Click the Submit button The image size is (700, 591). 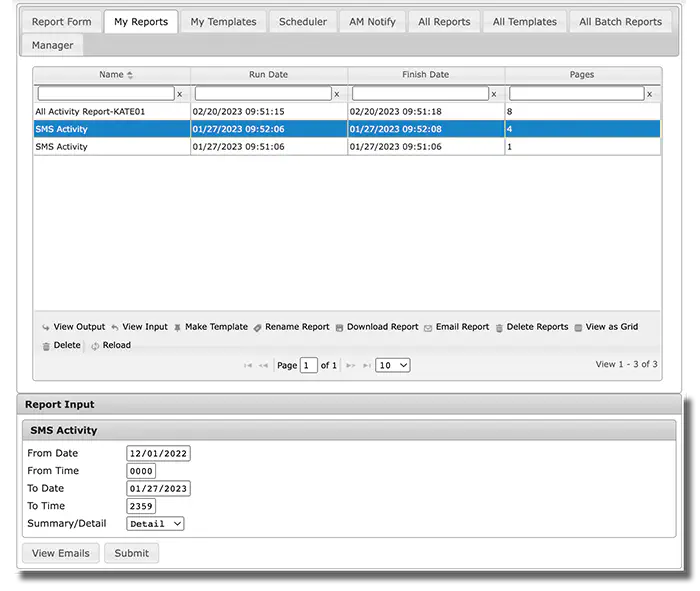(x=132, y=553)
